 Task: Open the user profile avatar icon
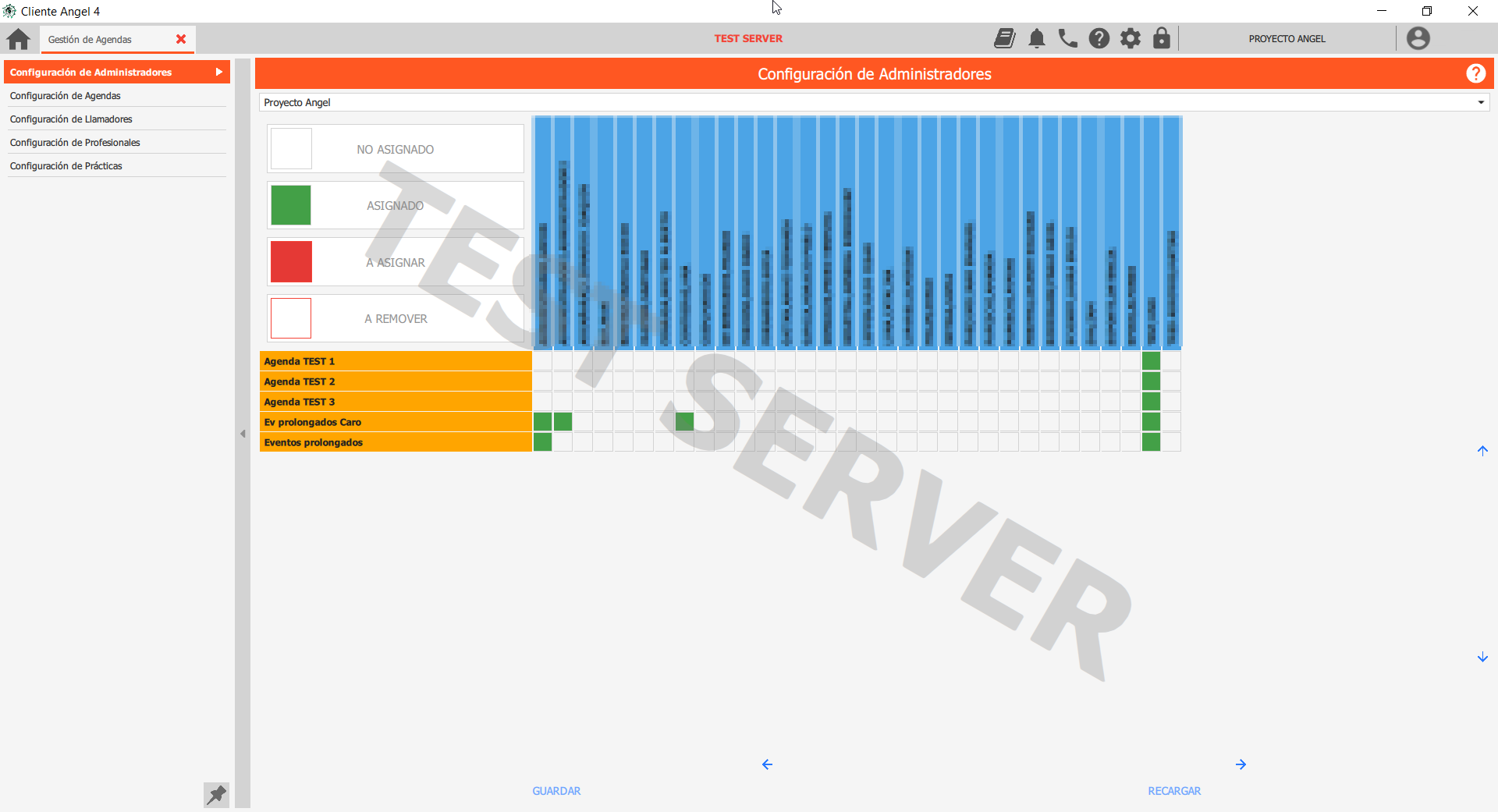pos(1418,38)
